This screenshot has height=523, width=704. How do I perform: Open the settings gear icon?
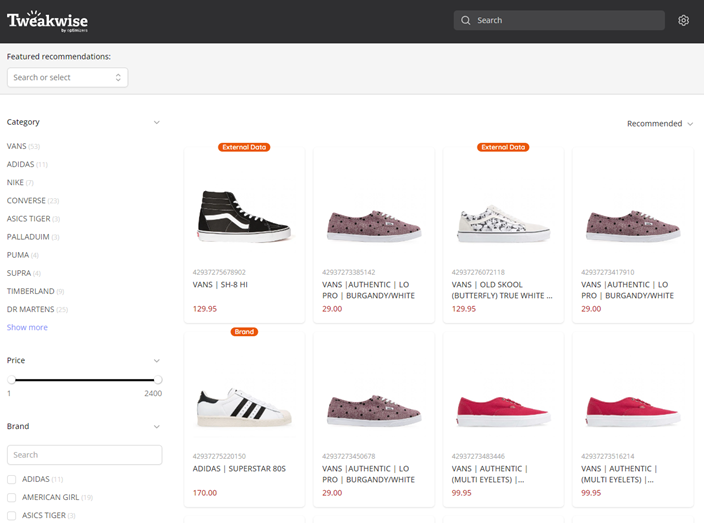tap(683, 20)
